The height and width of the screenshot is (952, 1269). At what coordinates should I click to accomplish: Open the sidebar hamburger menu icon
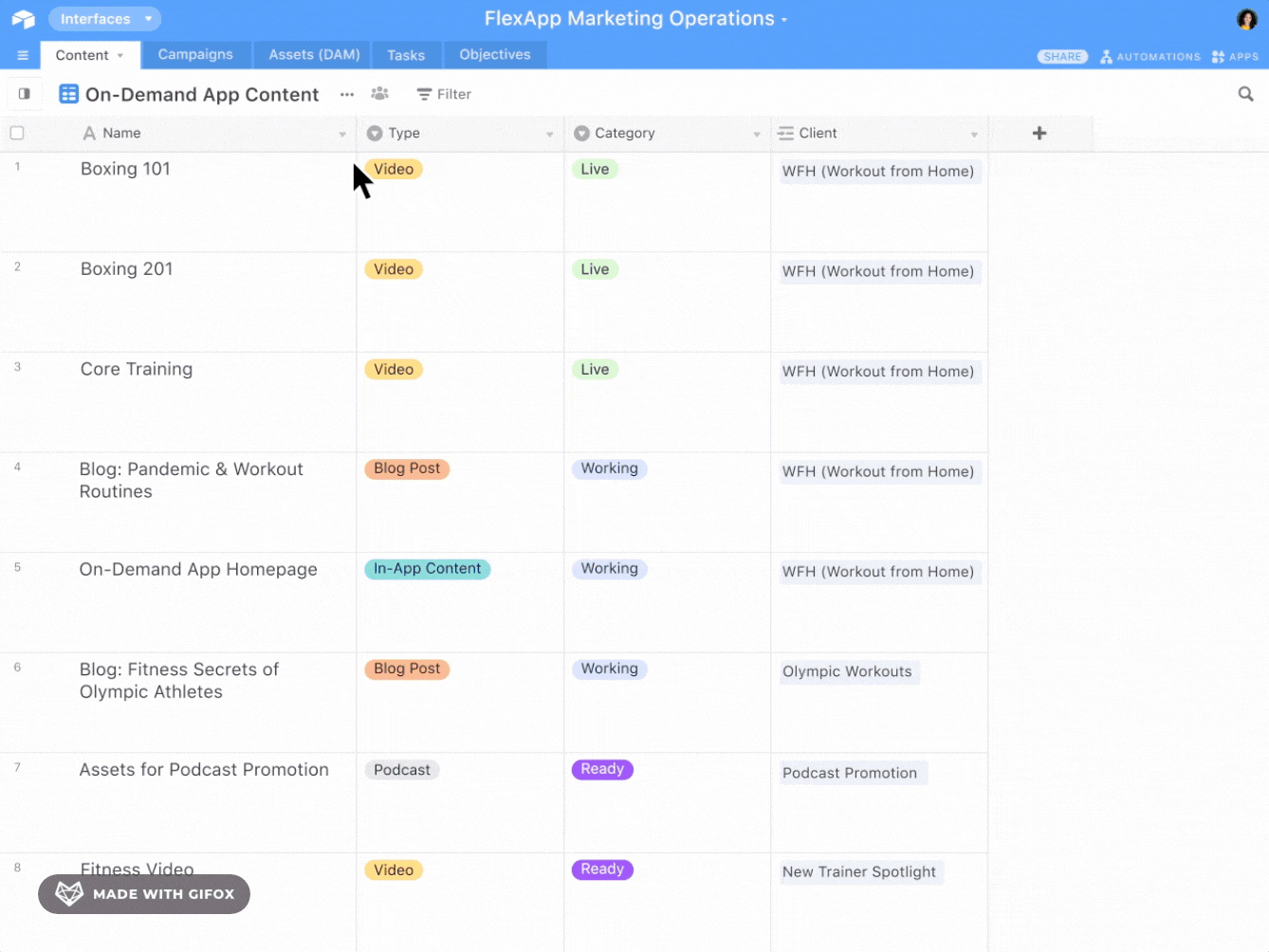[x=21, y=54]
